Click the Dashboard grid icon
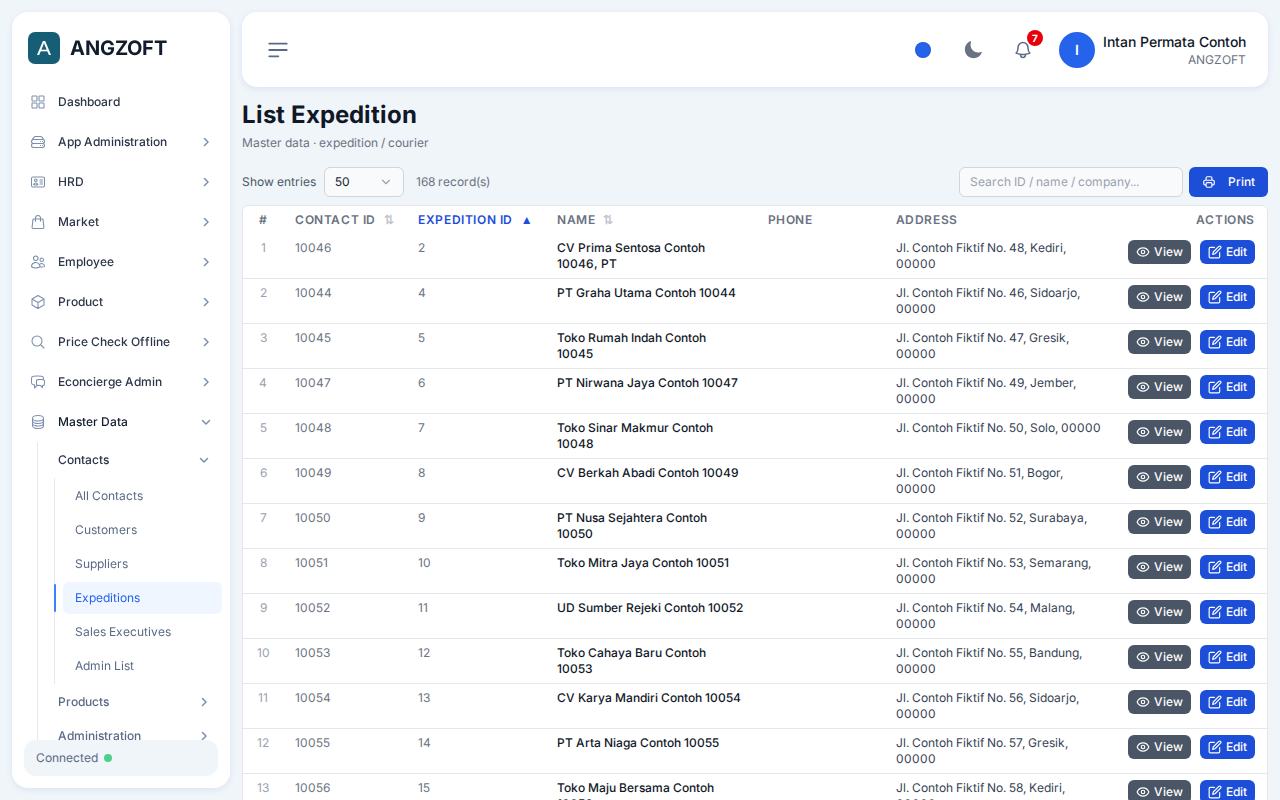This screenshot has height=800, width=1280. [x=38, y=102]
